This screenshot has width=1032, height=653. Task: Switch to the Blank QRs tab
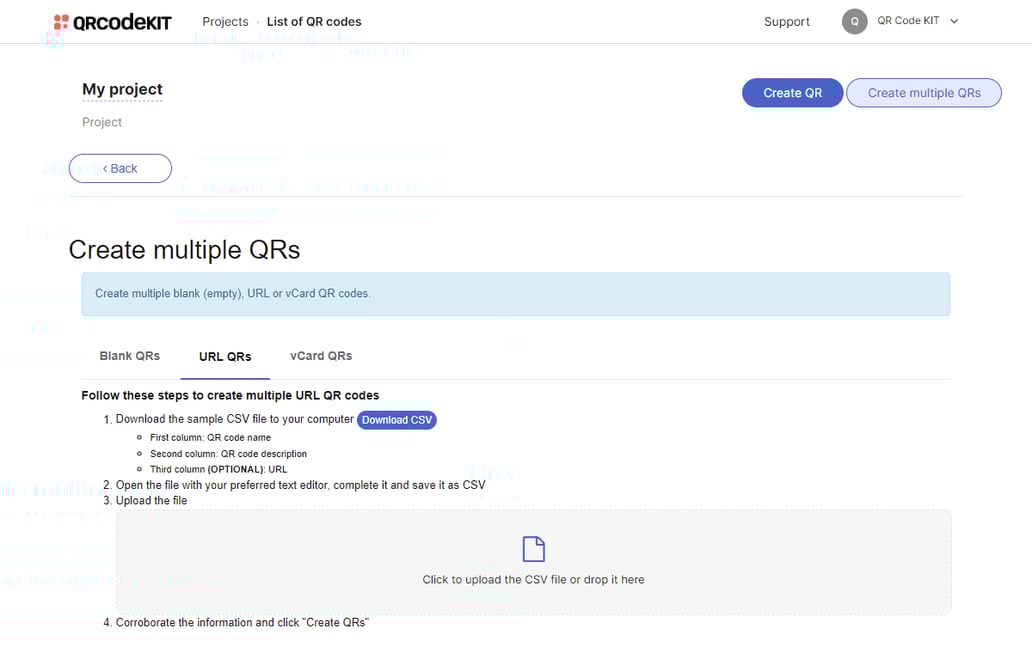(130, 356)
